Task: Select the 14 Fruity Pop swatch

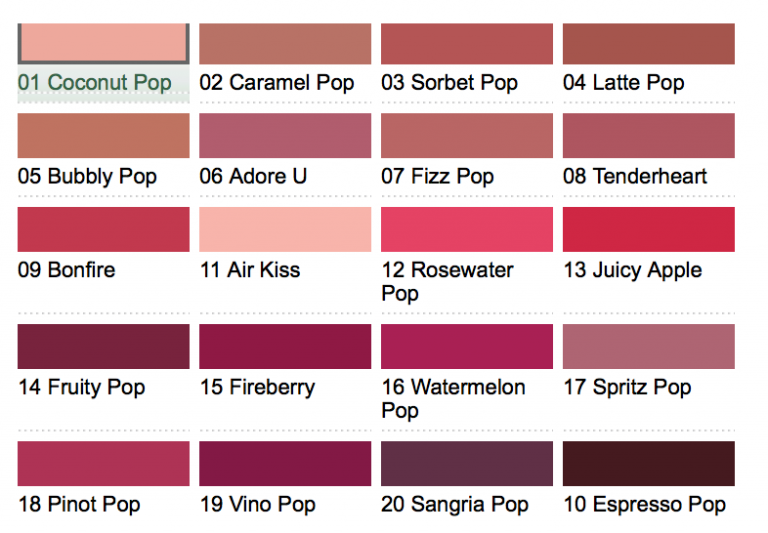Action: [x=103, y=346]
